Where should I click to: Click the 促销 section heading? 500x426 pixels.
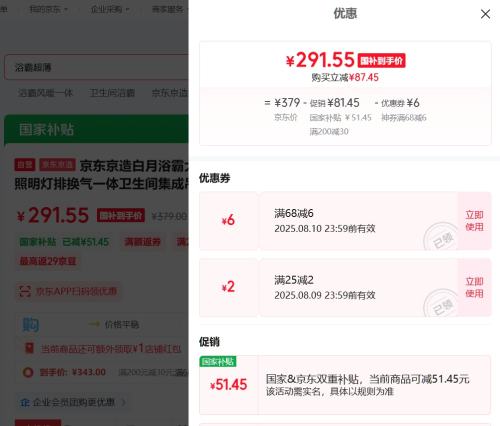209,342
